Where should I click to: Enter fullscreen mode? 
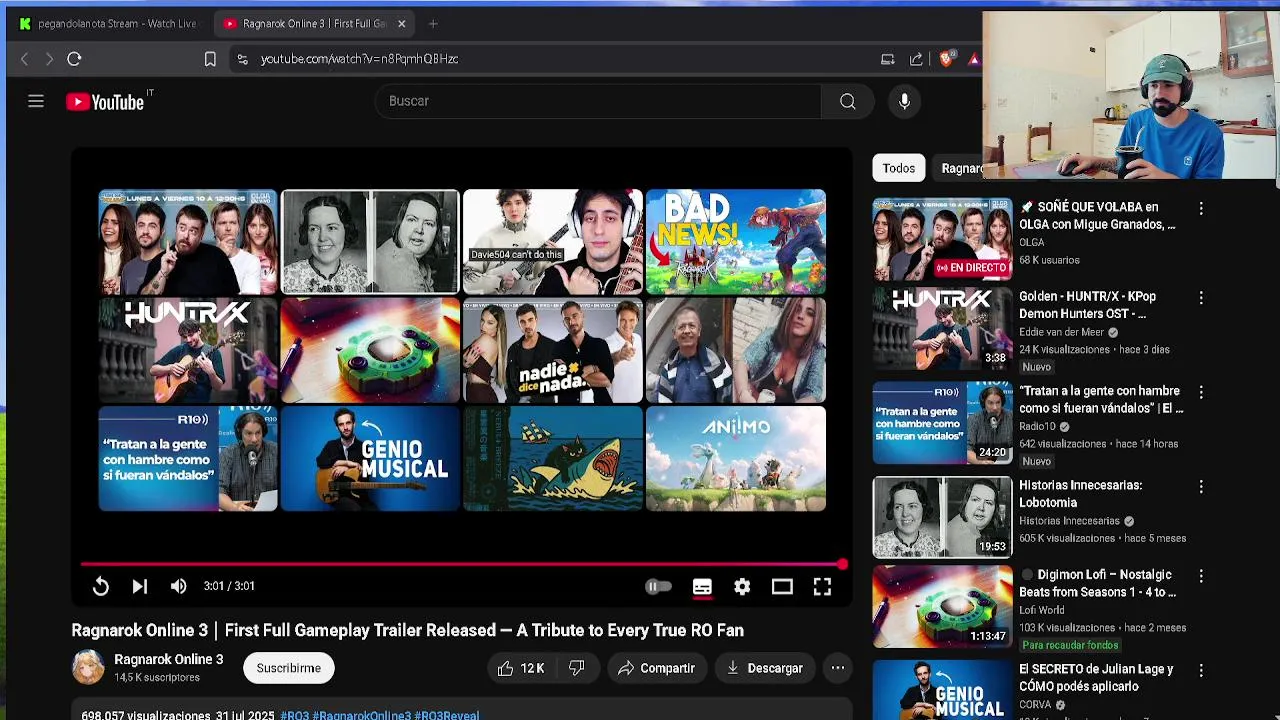click(822, 587)
